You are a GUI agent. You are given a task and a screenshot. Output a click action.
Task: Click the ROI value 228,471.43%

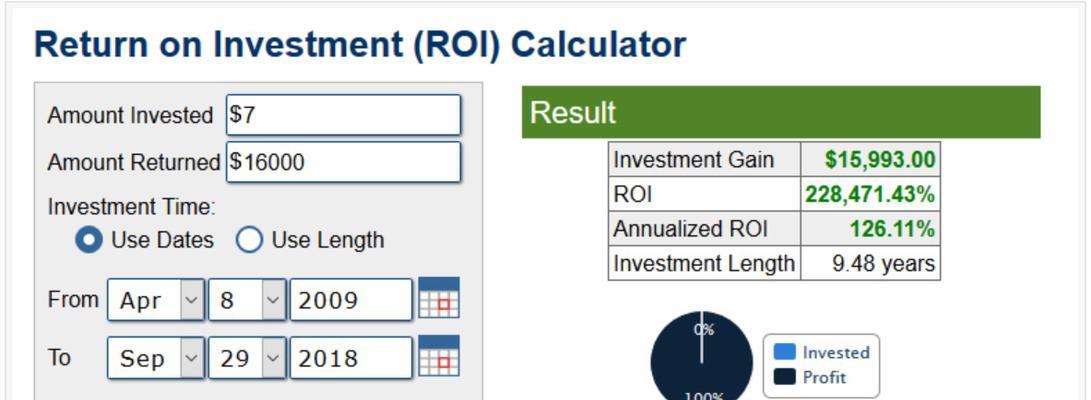[x=870, y=195]
